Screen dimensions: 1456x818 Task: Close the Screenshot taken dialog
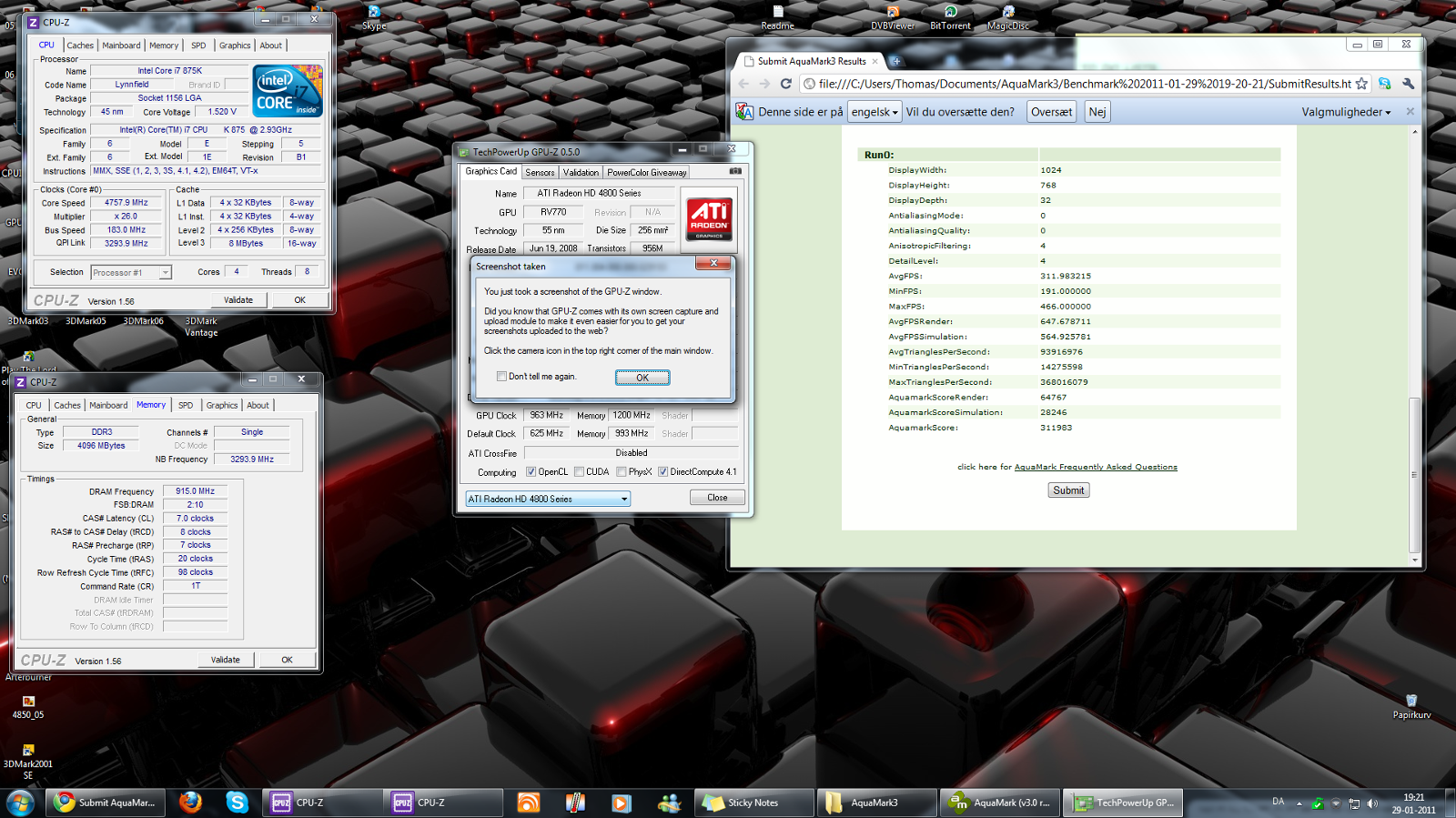click(713, 263)
